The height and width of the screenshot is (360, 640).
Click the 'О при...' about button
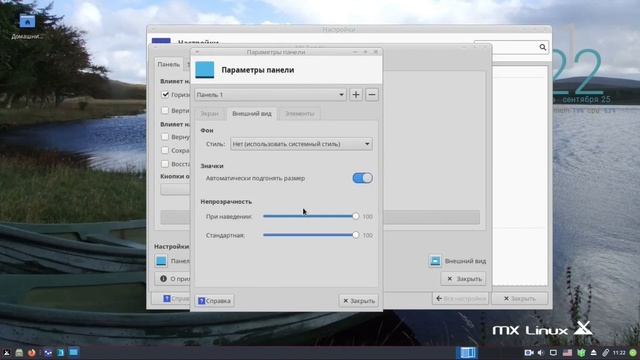pyautogui.click(x=173, y=279)
